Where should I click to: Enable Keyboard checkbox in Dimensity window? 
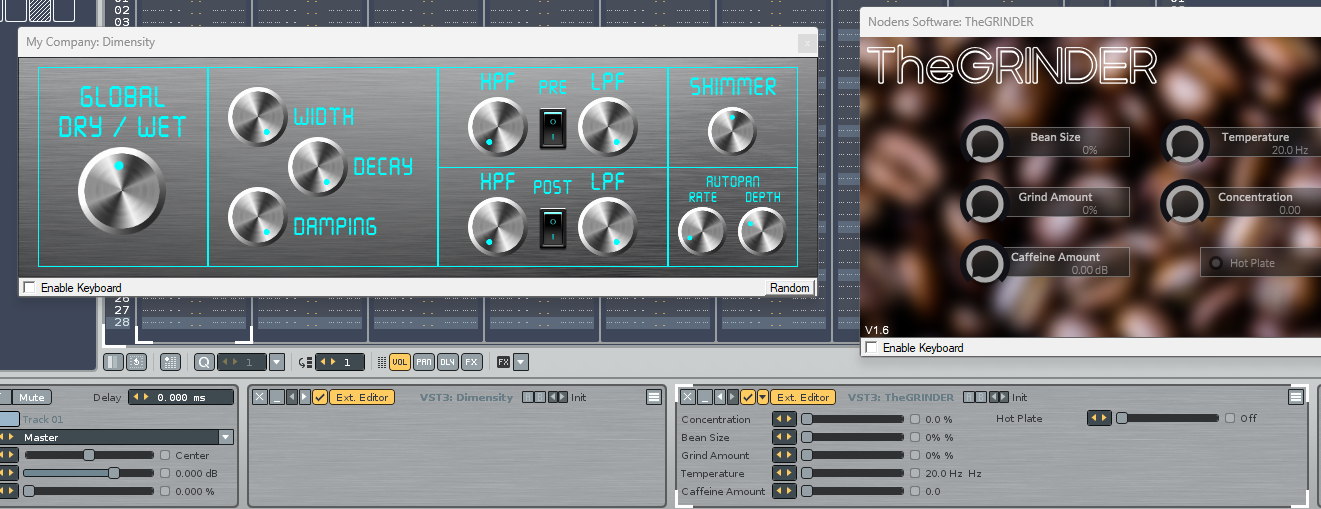(29, 288)
